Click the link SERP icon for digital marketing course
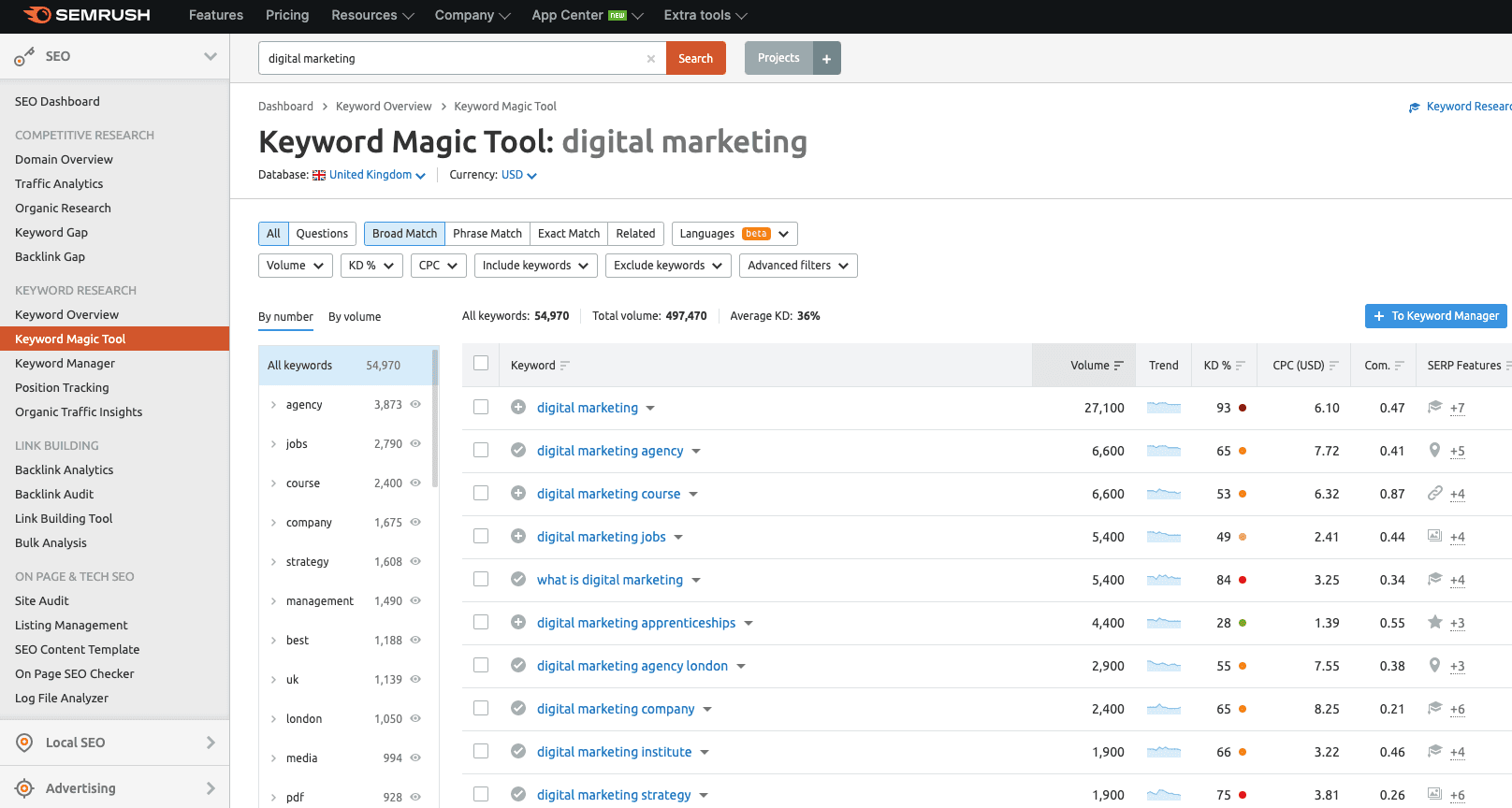Screen dimensions: 1512x808 pyautogui.click(x=1434, y=493)
